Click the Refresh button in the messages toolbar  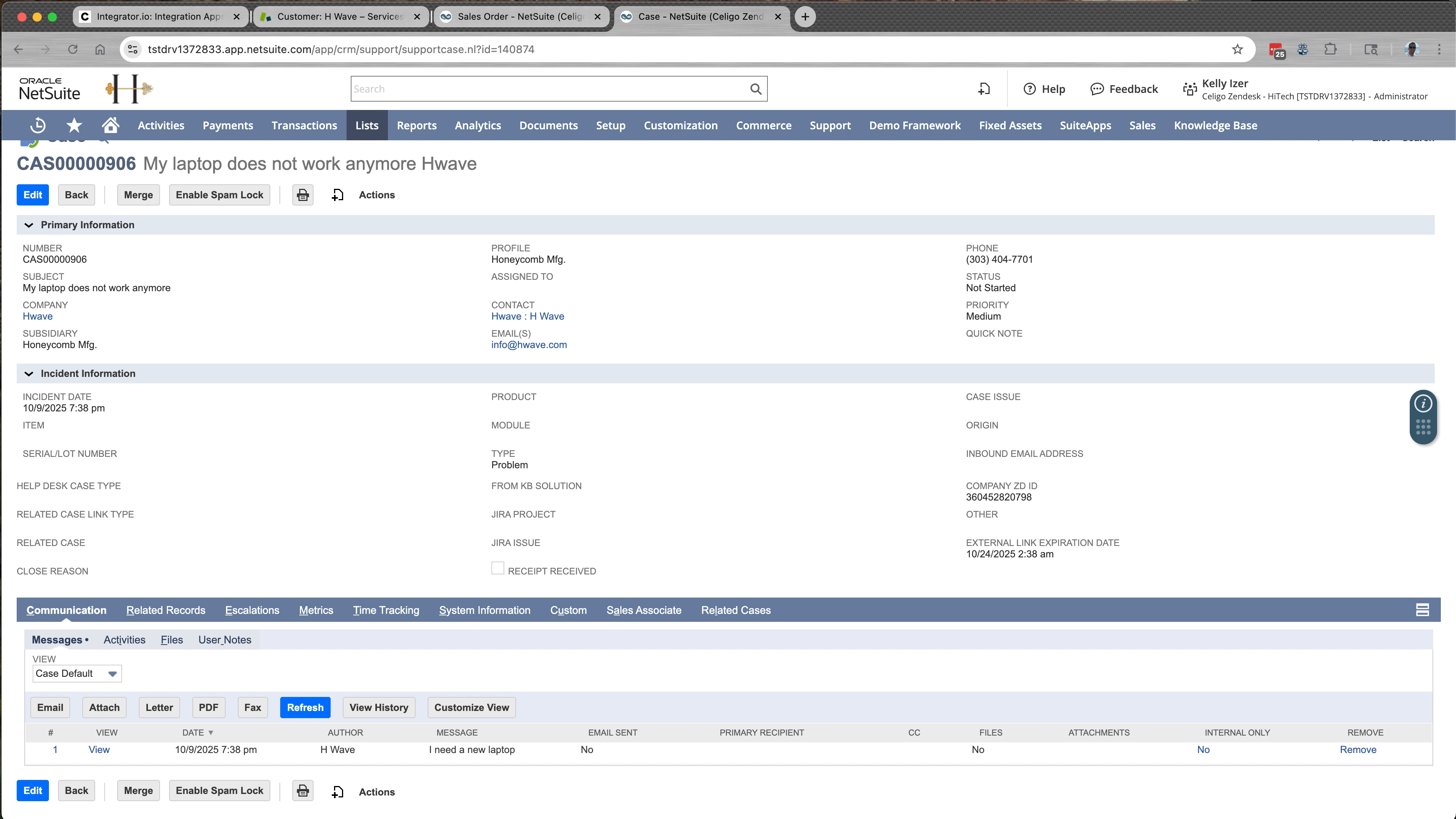[x=305, y=707]
